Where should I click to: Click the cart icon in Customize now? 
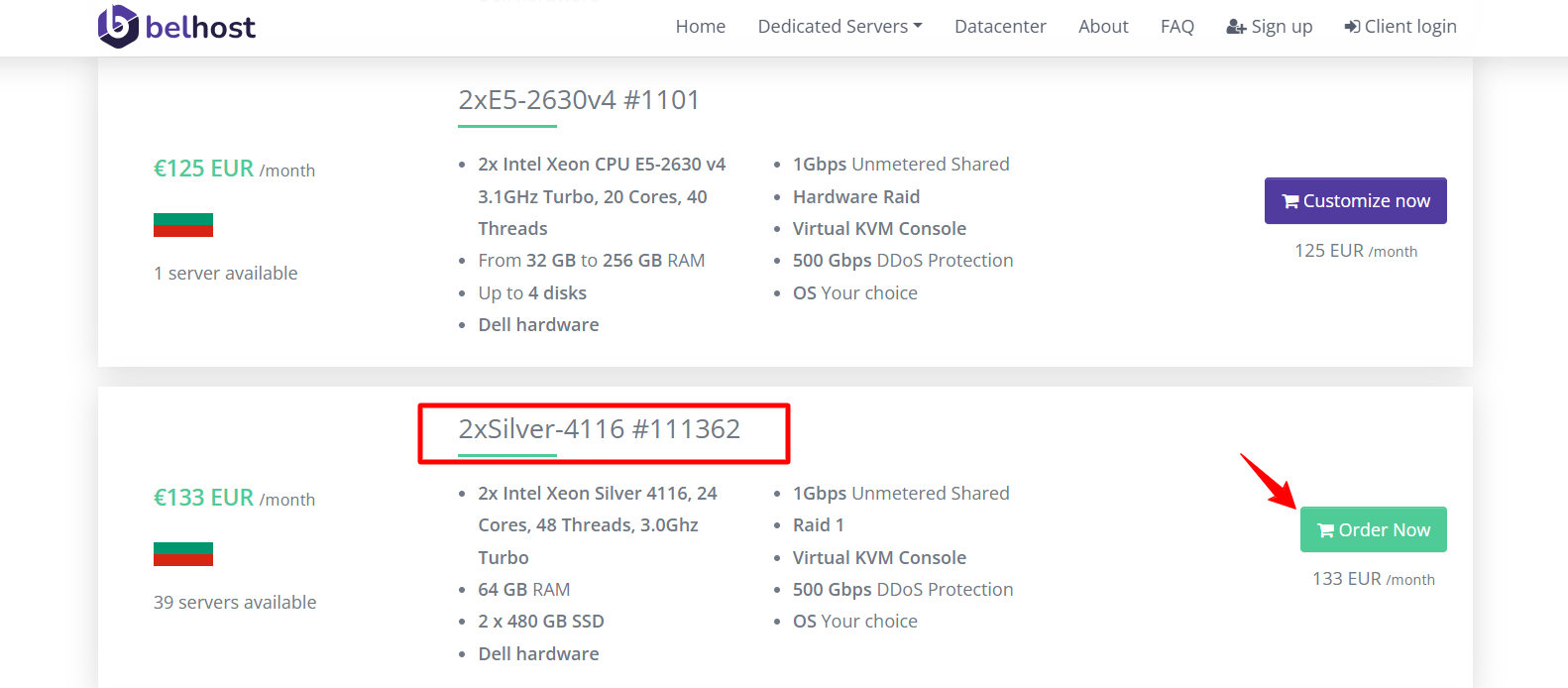1290,201
